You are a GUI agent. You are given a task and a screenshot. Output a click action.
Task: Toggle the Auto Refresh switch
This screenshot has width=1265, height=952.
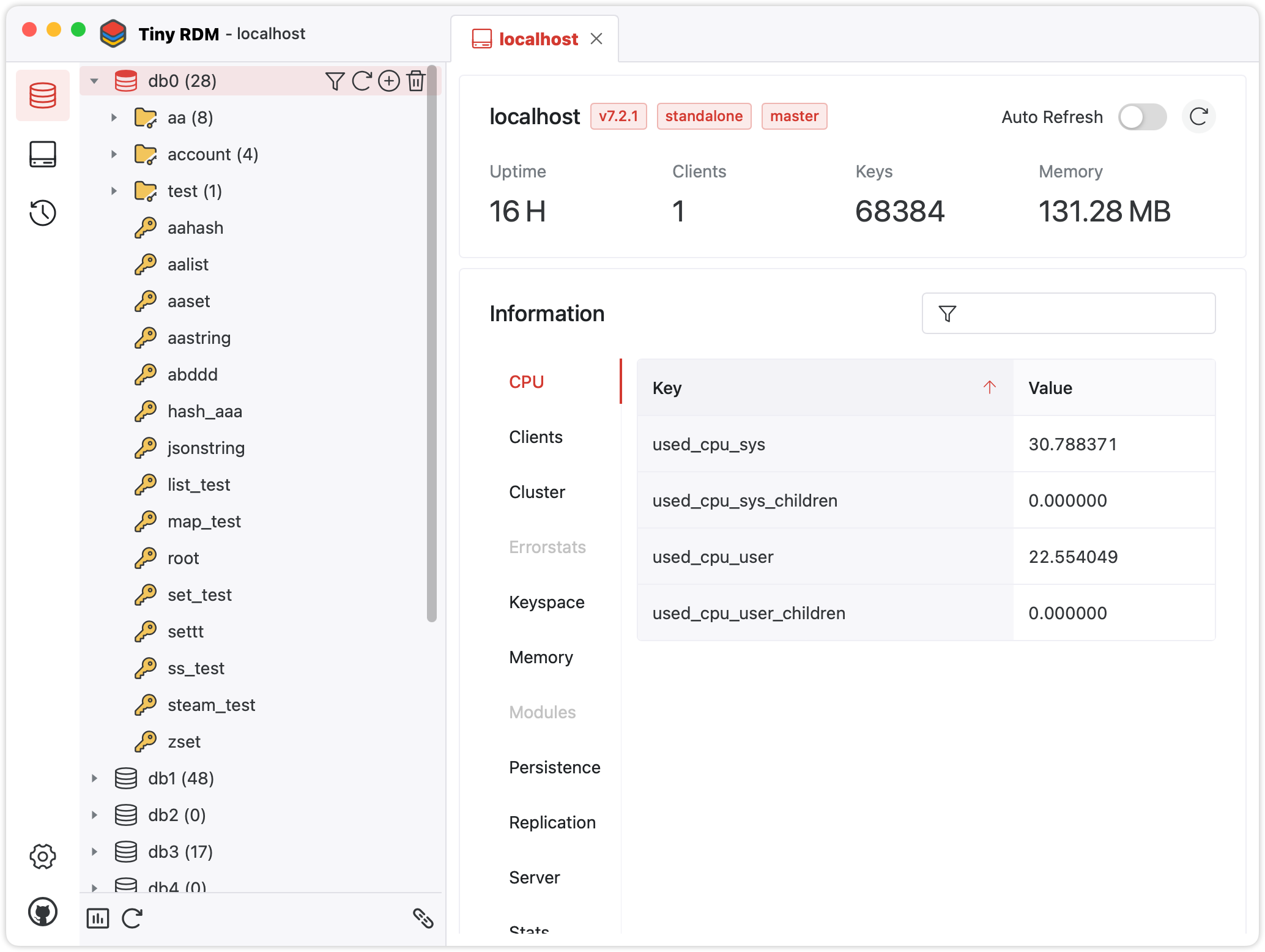click(1141, 117)
